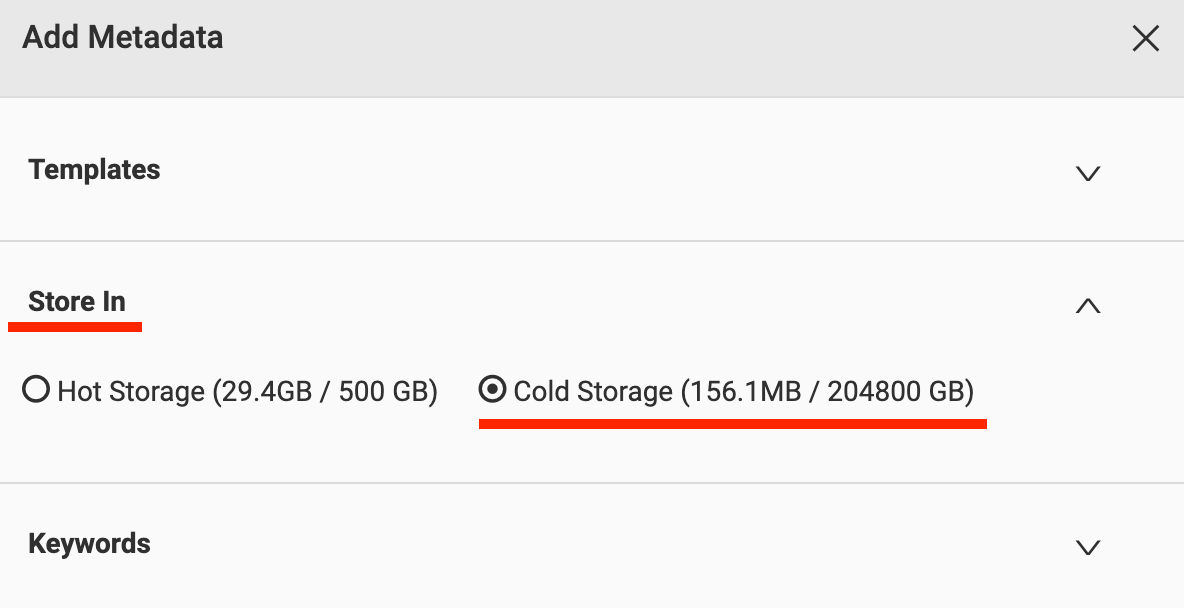Click empty space in the Keywords row
The image size is (1184, 608).
[x=600, y=544]
